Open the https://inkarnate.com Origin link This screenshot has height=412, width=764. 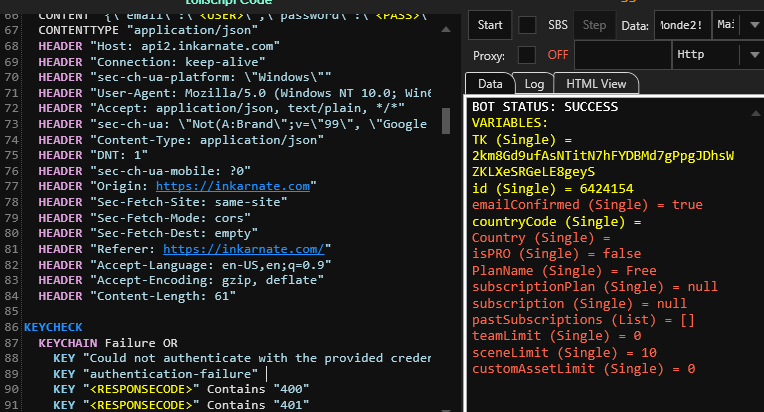233,186
